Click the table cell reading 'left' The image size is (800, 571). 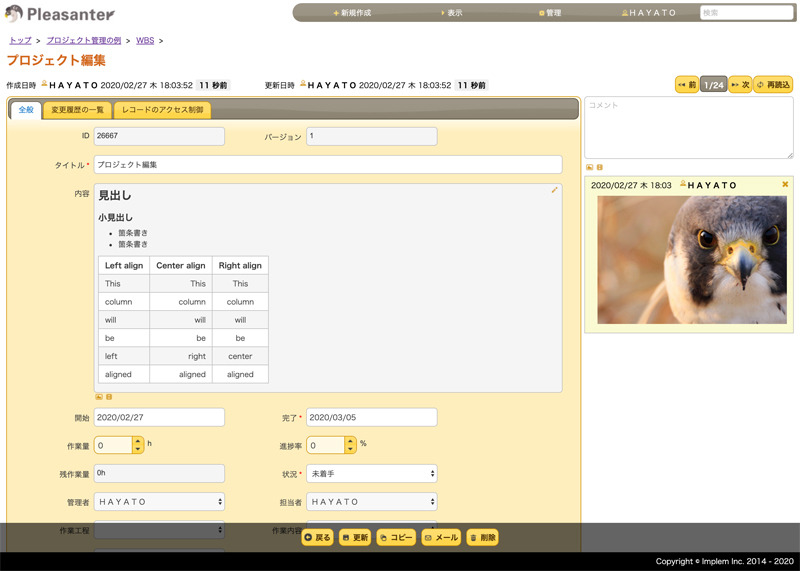click(124, 356)
